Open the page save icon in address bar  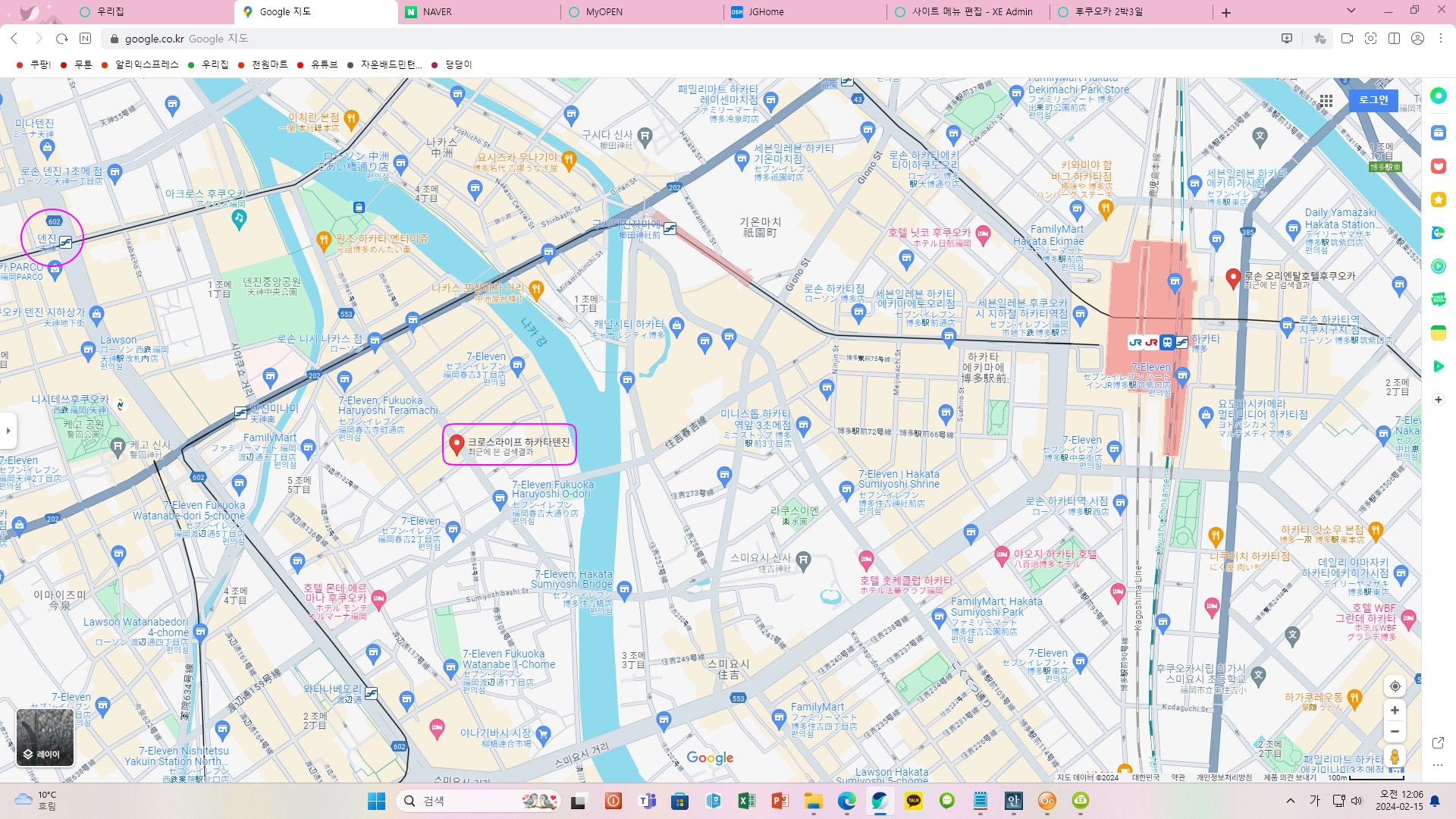pyautogui.click(x=1287, y=39)
